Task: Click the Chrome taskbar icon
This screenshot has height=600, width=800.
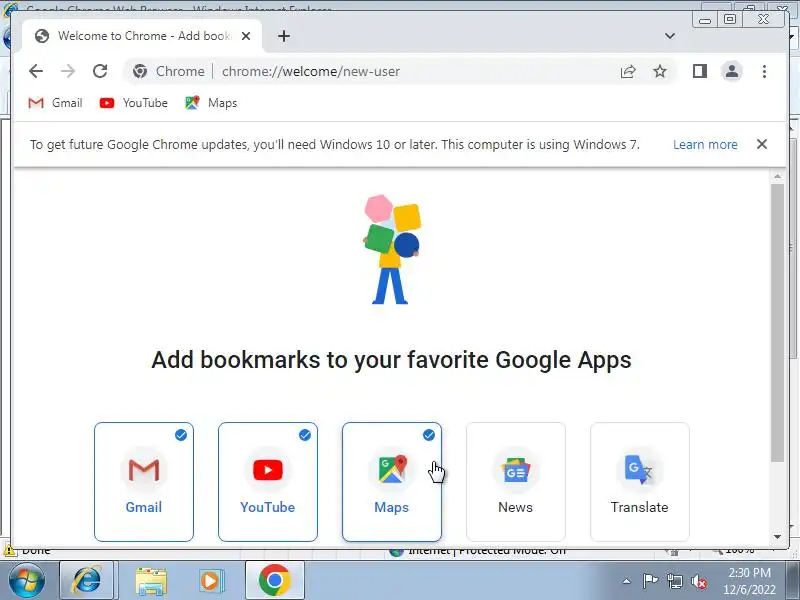Action: tap(274, 581)
